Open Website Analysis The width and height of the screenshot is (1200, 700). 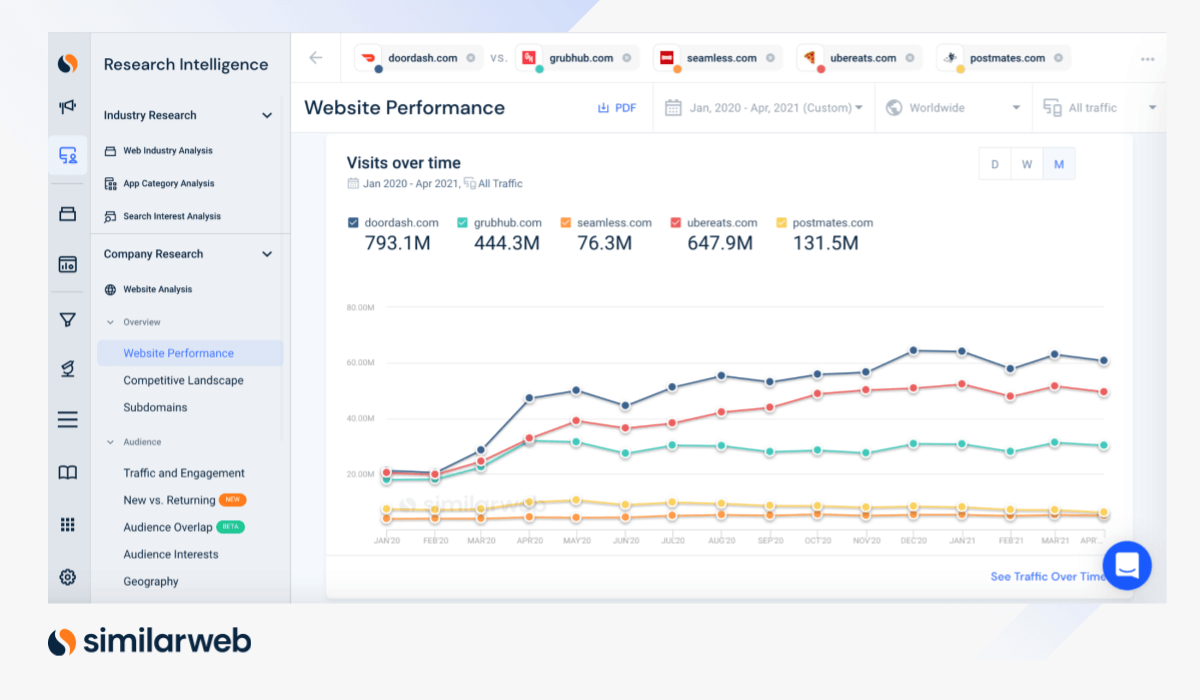(158, 290)
